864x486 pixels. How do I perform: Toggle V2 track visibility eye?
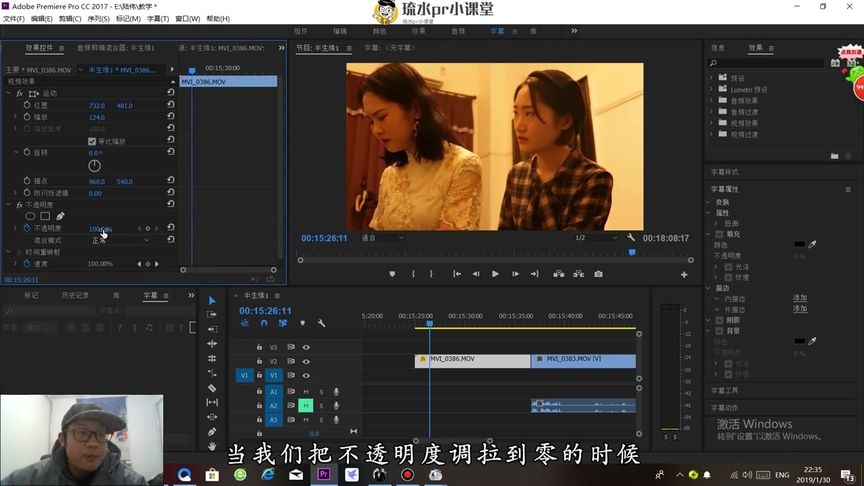click(306, 361)
